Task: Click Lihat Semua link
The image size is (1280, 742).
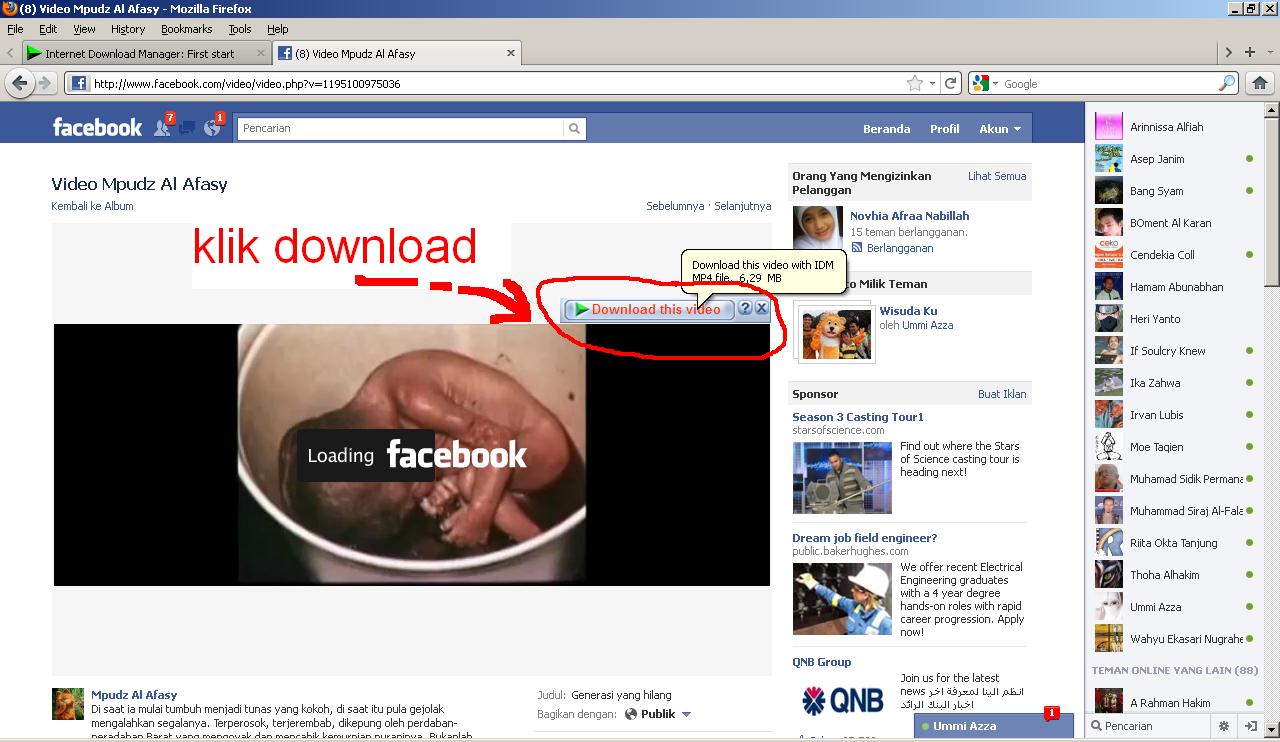Action: pos(997,176)
